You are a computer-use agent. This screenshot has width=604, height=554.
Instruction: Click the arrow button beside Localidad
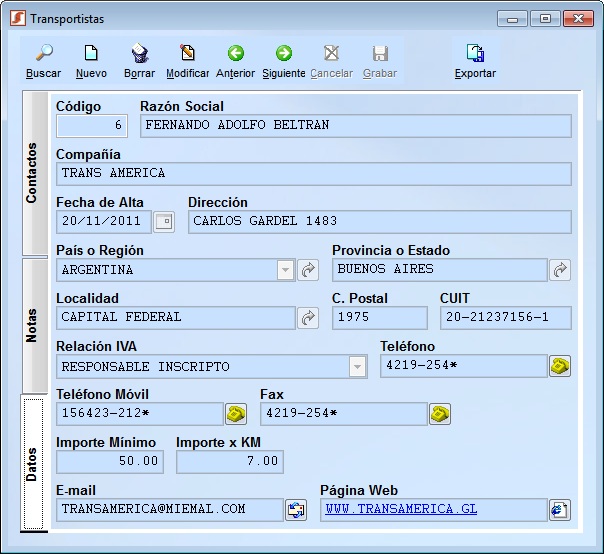click(x=308, y=318)
